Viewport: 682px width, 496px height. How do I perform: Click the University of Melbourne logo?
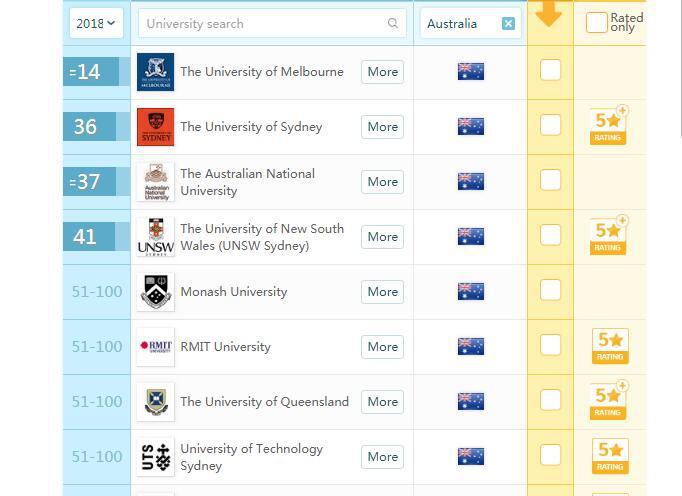coord(155,72)
